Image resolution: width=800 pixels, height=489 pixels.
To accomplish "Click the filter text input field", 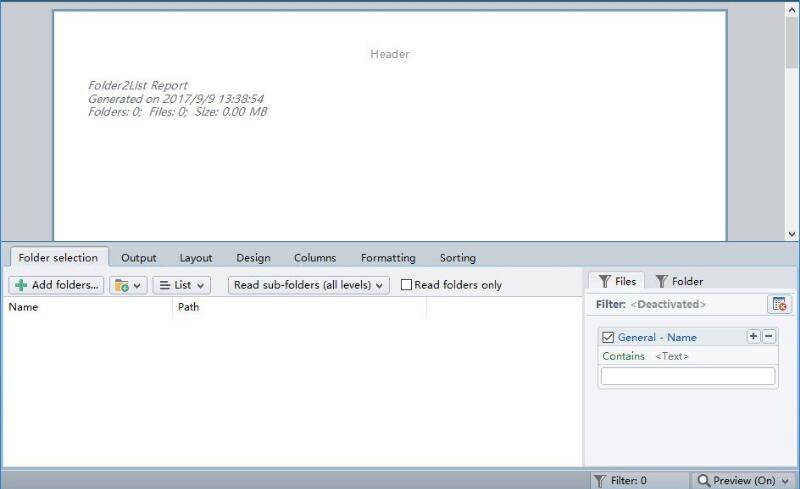I will [x=688, y=376].
